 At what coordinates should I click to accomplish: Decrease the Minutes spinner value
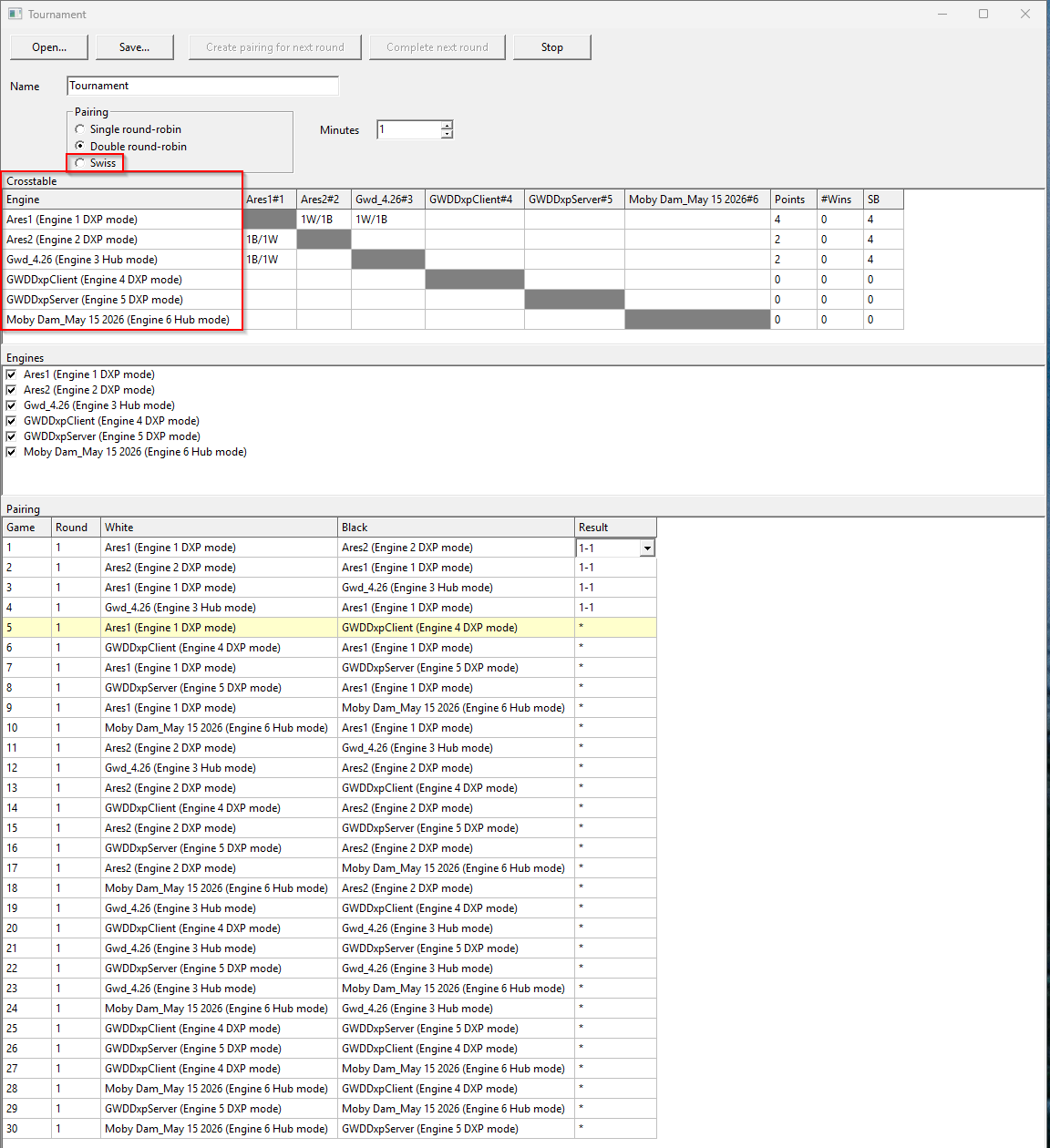[x=447, y=134]
